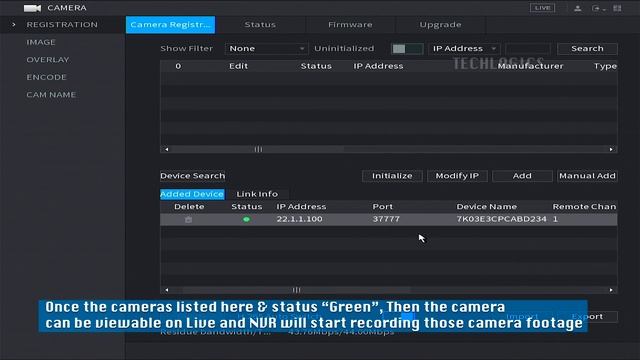This screenshot has height=360, width=640.
Task: Click the Remote Chan column header
Action: (584, 207)
